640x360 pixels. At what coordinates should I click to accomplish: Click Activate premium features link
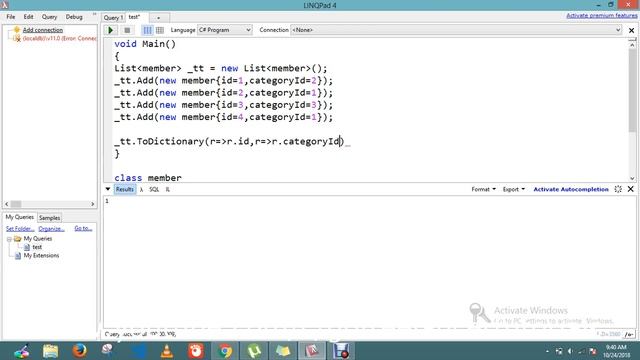(602, 16)
